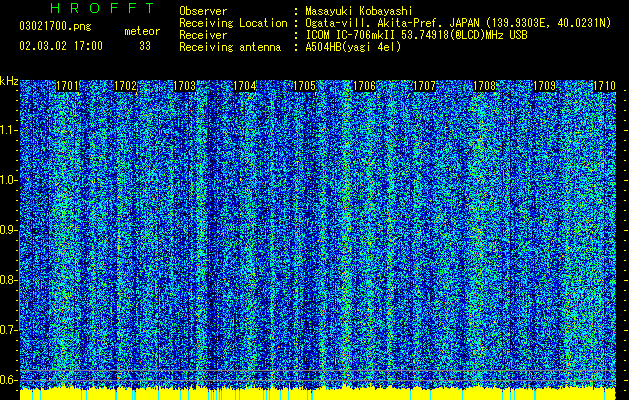Click the Ogata-vill. Akita-Pref. JAPAN location text
The image size is (629, 400).
(458, 23)
